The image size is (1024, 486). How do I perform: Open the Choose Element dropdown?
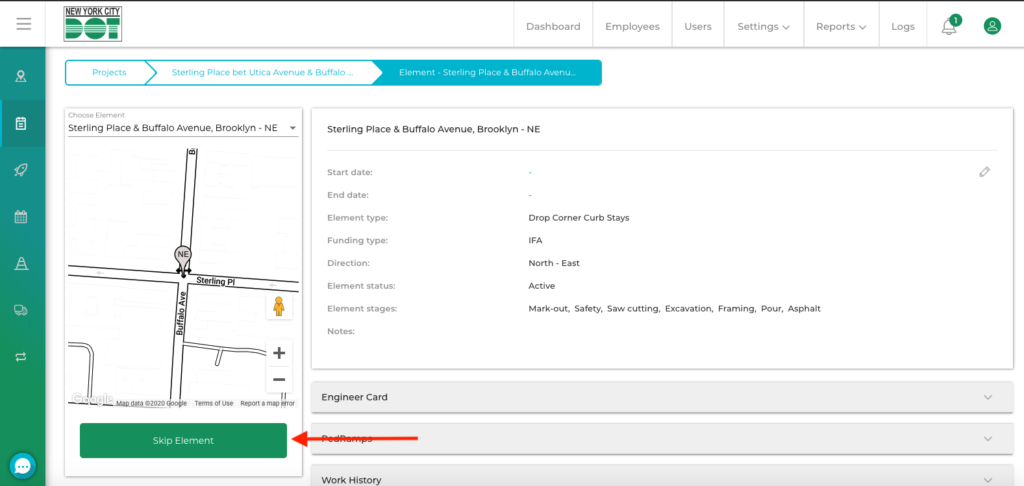click(182, 128)
